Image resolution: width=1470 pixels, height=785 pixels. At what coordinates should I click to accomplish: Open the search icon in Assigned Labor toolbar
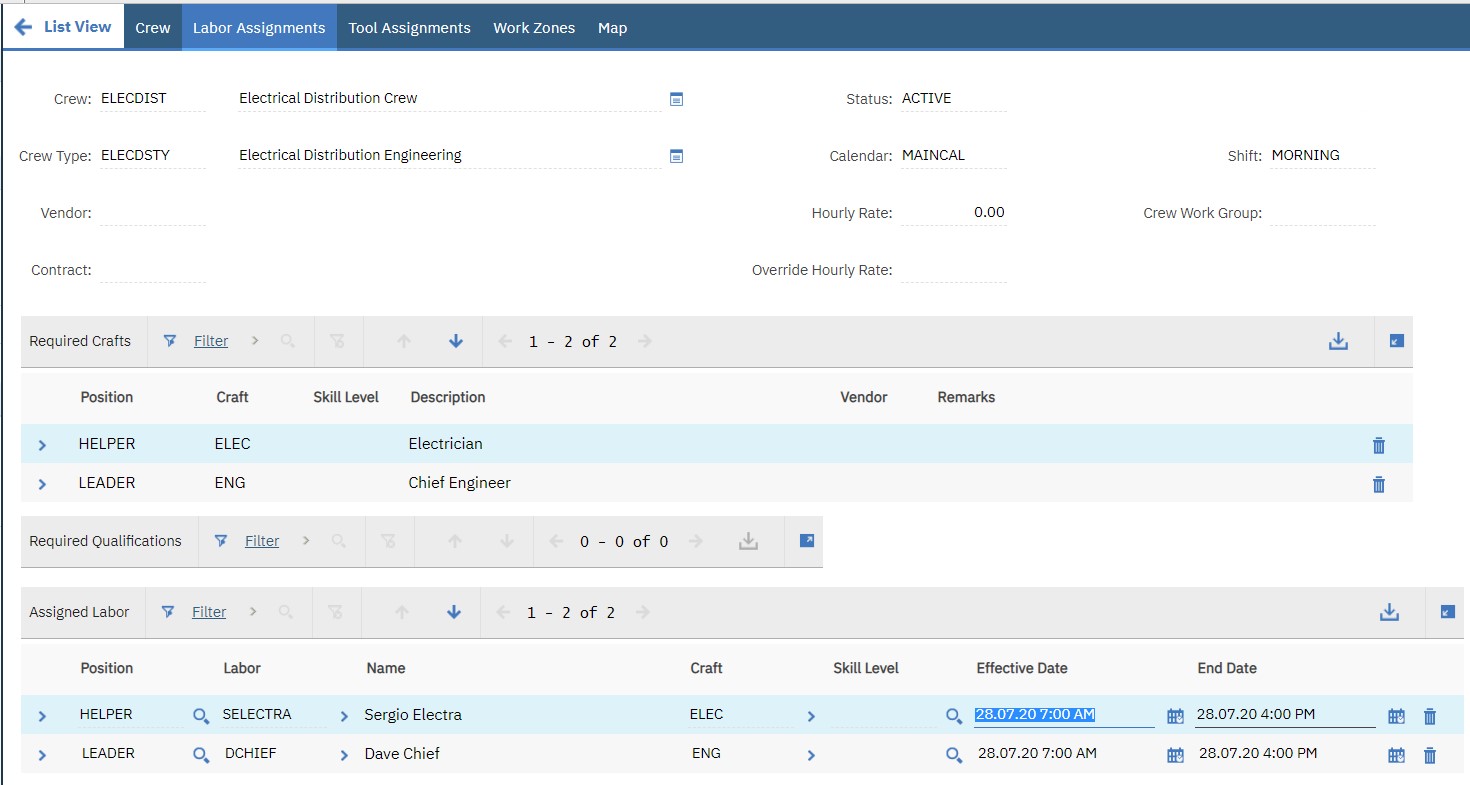pyautogui.click(x=288, y=611)
